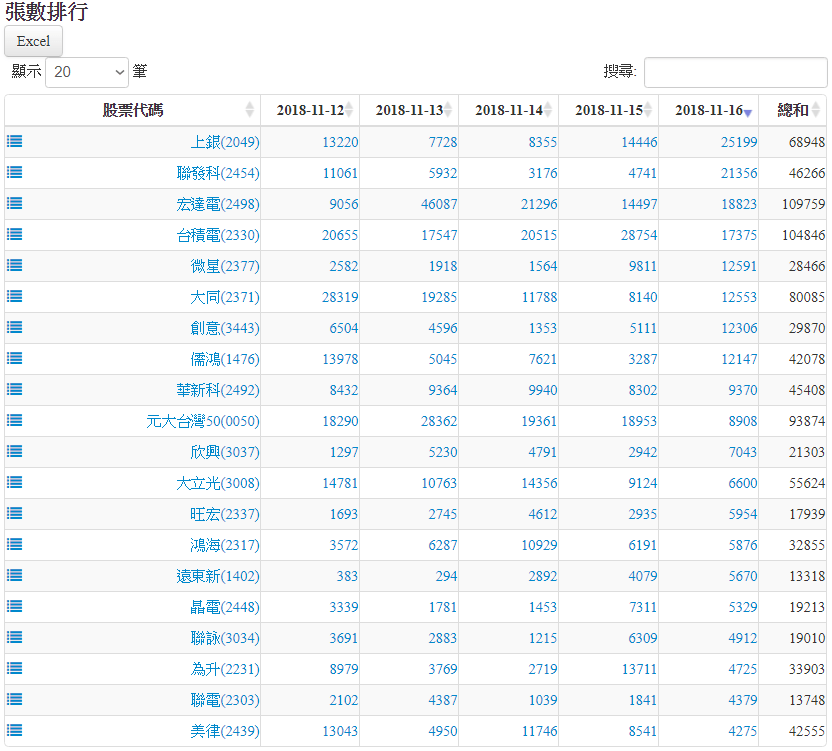
Task: Sort by the 2018-11-14 column header
Action: [x=508, y=110]
